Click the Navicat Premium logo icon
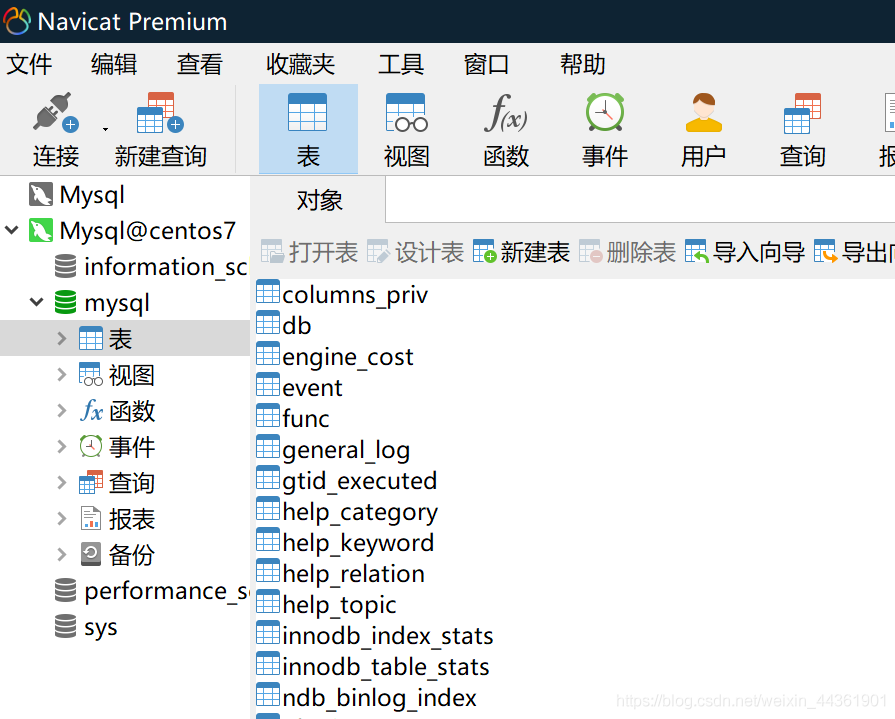Screen dimensions: 895x719 [x=17, y=22]
